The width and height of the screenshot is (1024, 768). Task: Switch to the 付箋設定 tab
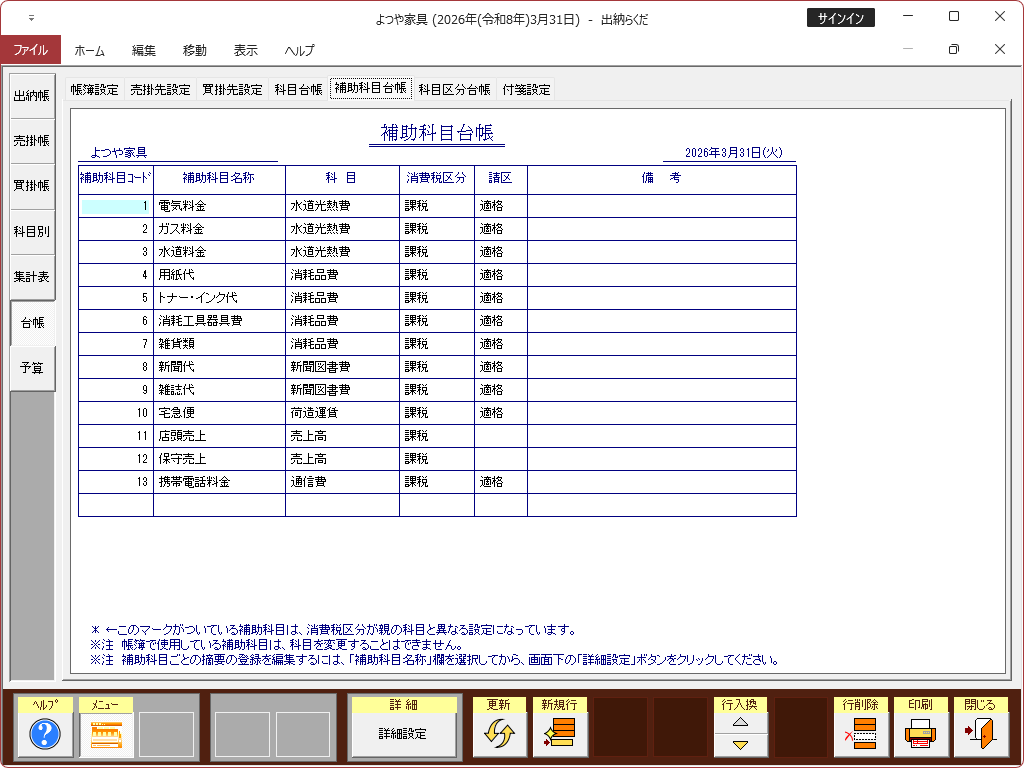click(526, 89)
